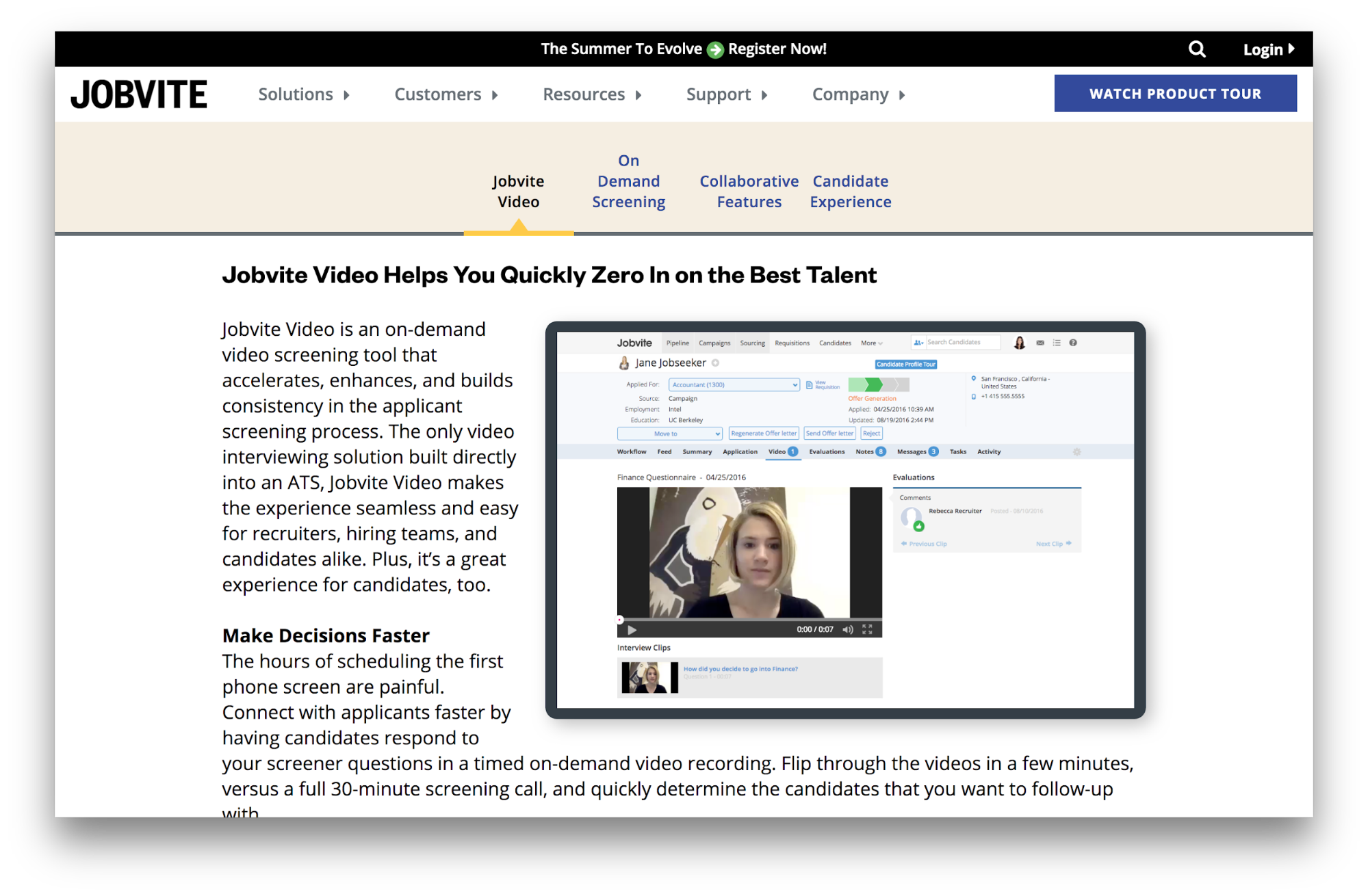Open the Candidates tab in the product screenshot
Image resolution: width=1368 pixels, height=896 pixels.
click(x=835, y=343)
